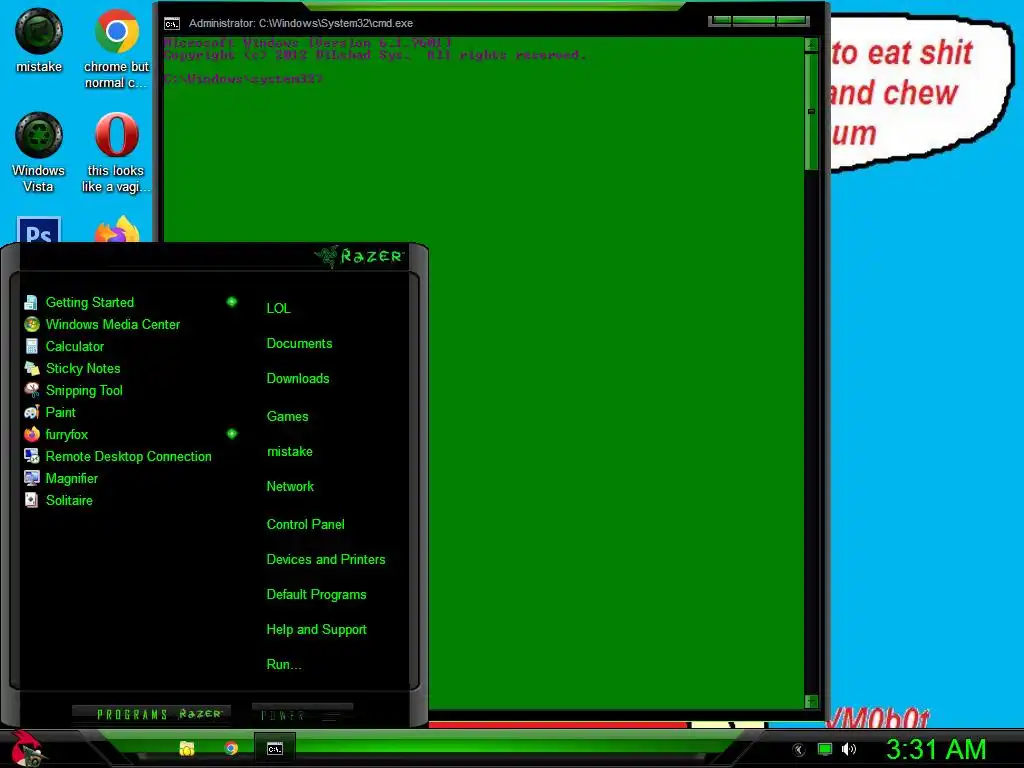Click the scrollbar down arrow in cmd window
Screen dimensions: 1024x768
(811, 701)
